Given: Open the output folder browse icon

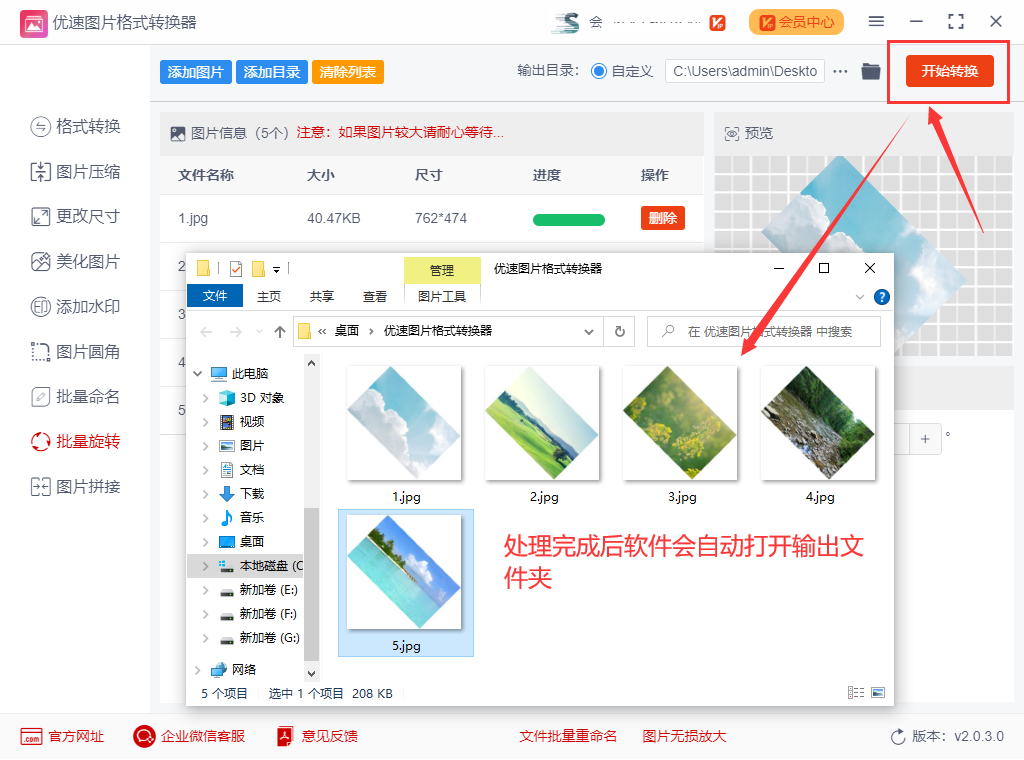Looking at the screenshot, I should pos(870,71).
